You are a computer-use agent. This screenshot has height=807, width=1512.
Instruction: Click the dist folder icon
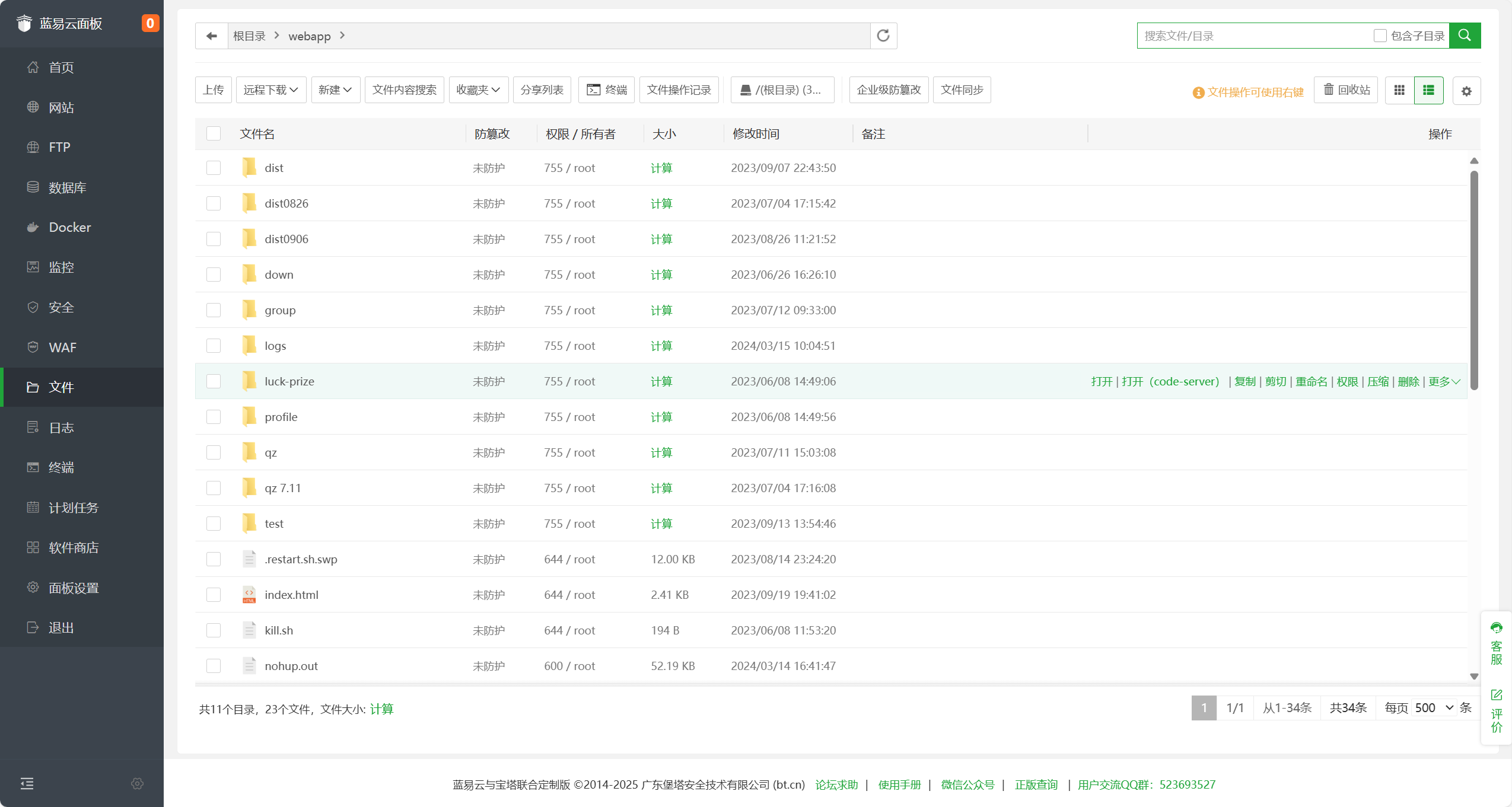coord(249,167)
